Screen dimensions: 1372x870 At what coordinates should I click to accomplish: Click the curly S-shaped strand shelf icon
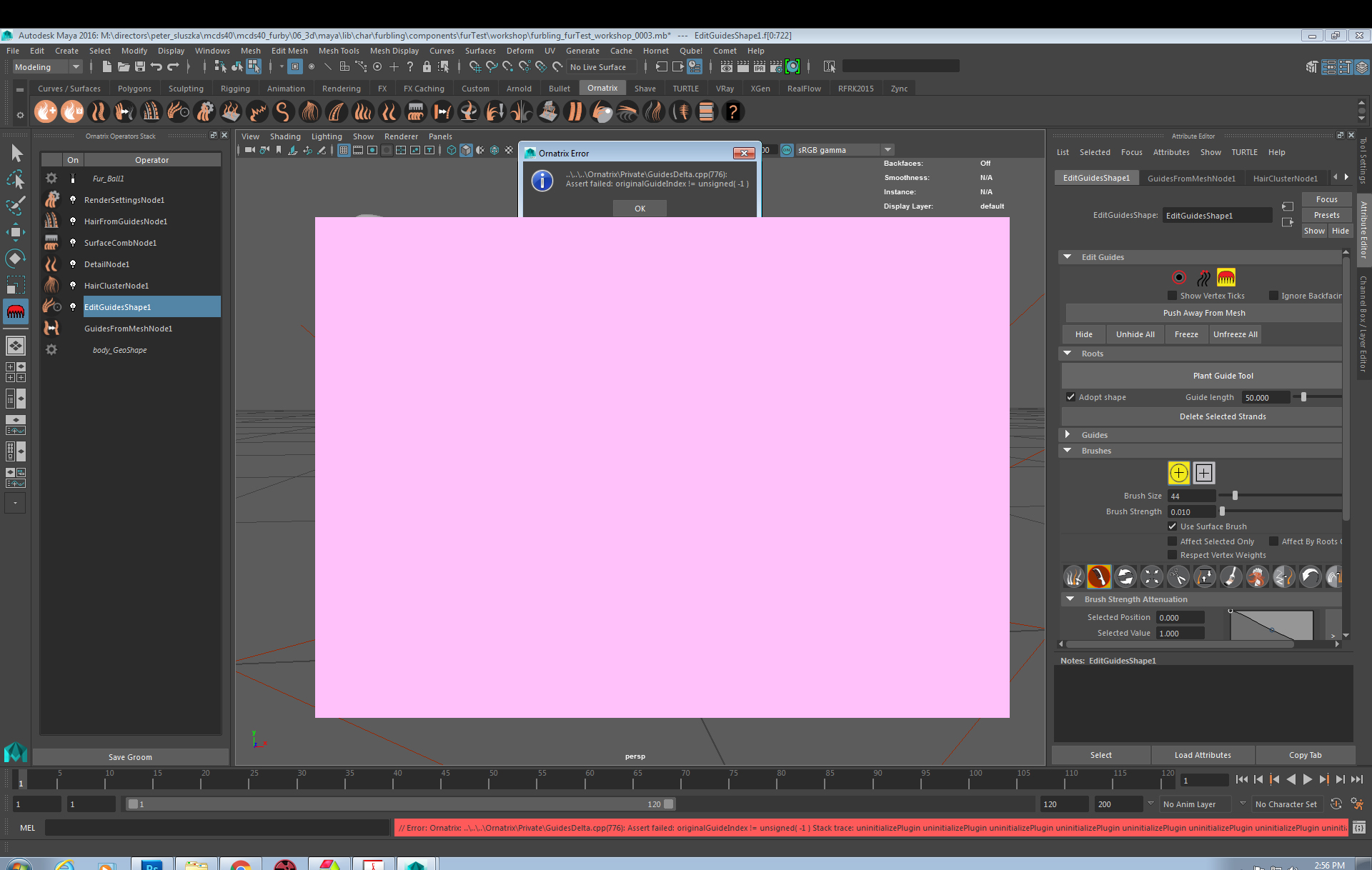click(x=283, y=112)
